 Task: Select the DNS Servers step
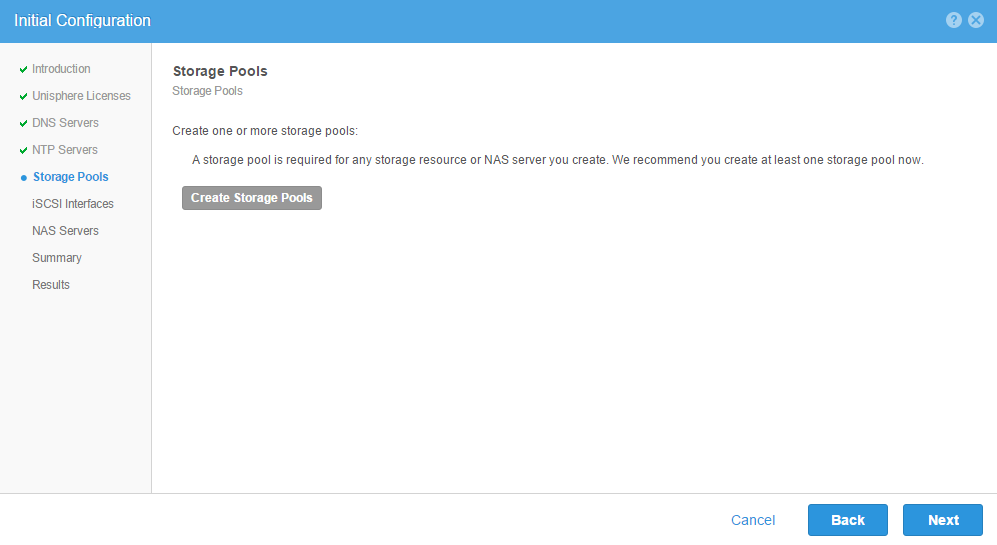[x=65, y=123]
